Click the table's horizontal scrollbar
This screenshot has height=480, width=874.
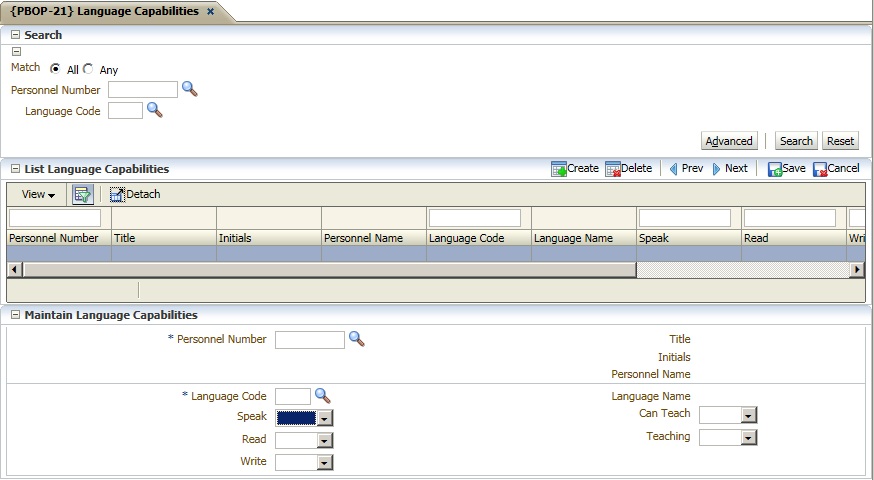[330, 270]
